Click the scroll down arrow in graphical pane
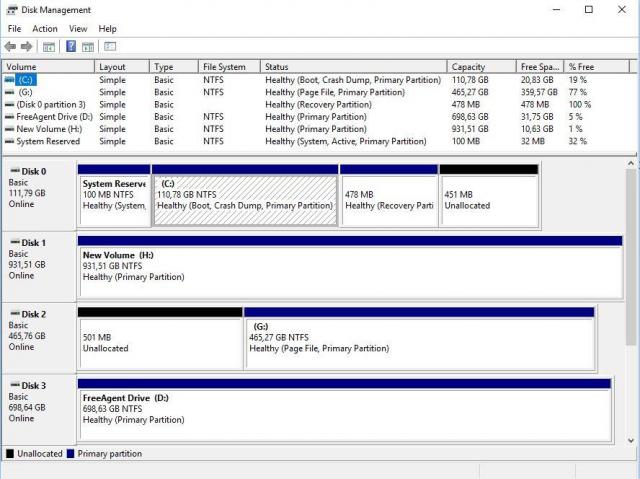The width and height of the screenshot is (640, 479). click(631, 439)
